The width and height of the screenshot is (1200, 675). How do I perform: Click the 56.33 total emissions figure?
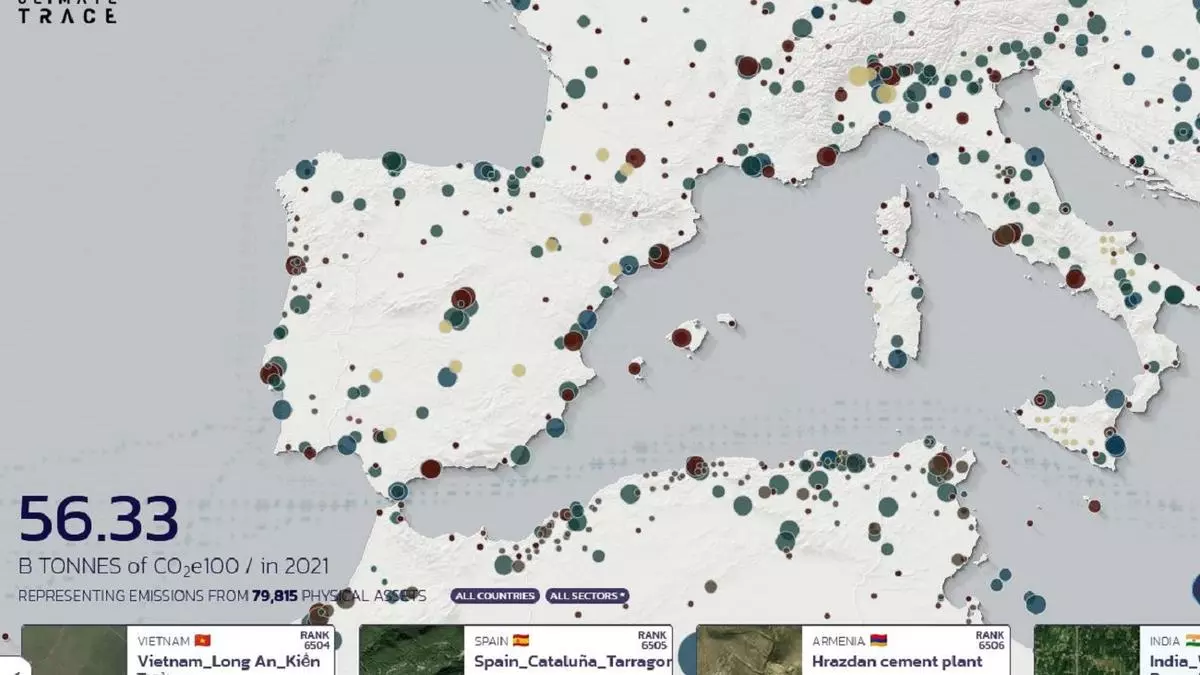[99, 520]
